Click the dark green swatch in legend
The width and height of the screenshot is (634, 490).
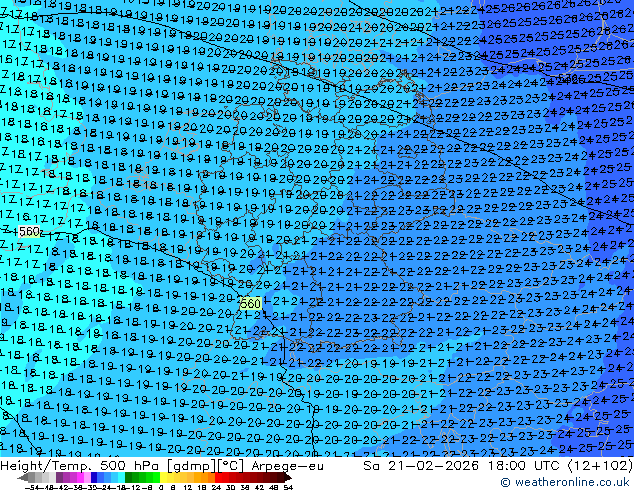(128, 477)
